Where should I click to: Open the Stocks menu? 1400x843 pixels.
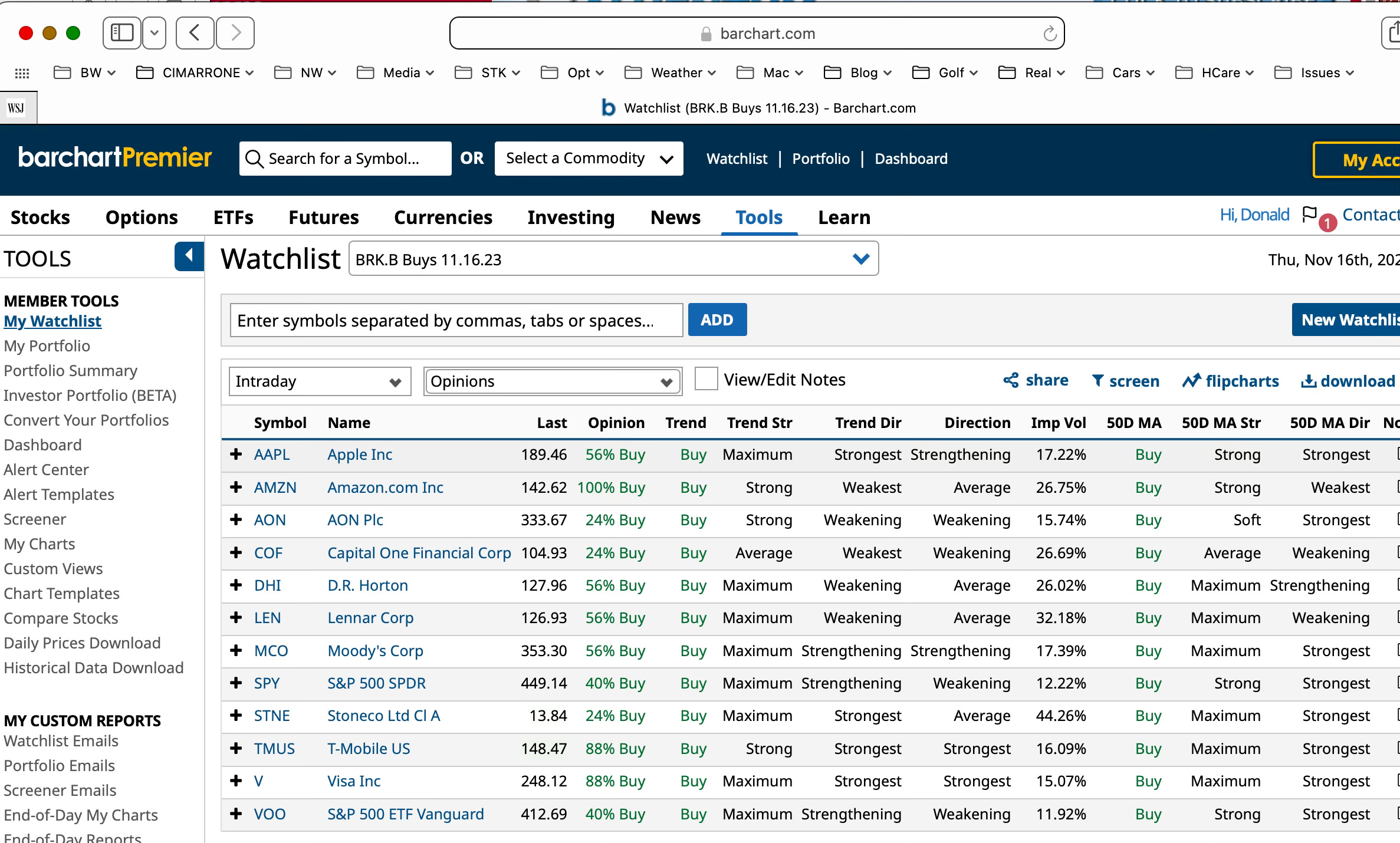click(40, 218)
